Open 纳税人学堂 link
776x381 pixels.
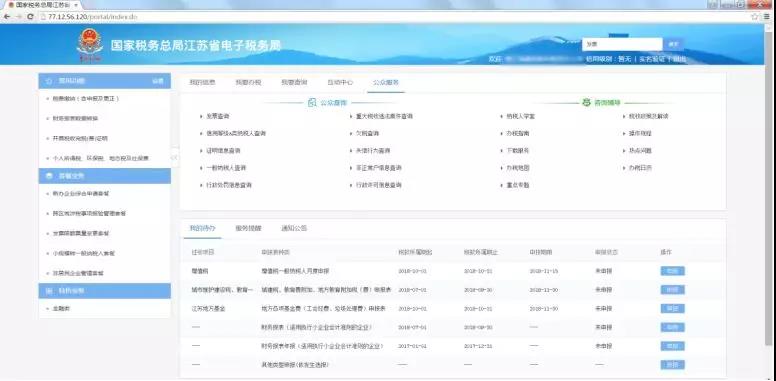[521, 116]
